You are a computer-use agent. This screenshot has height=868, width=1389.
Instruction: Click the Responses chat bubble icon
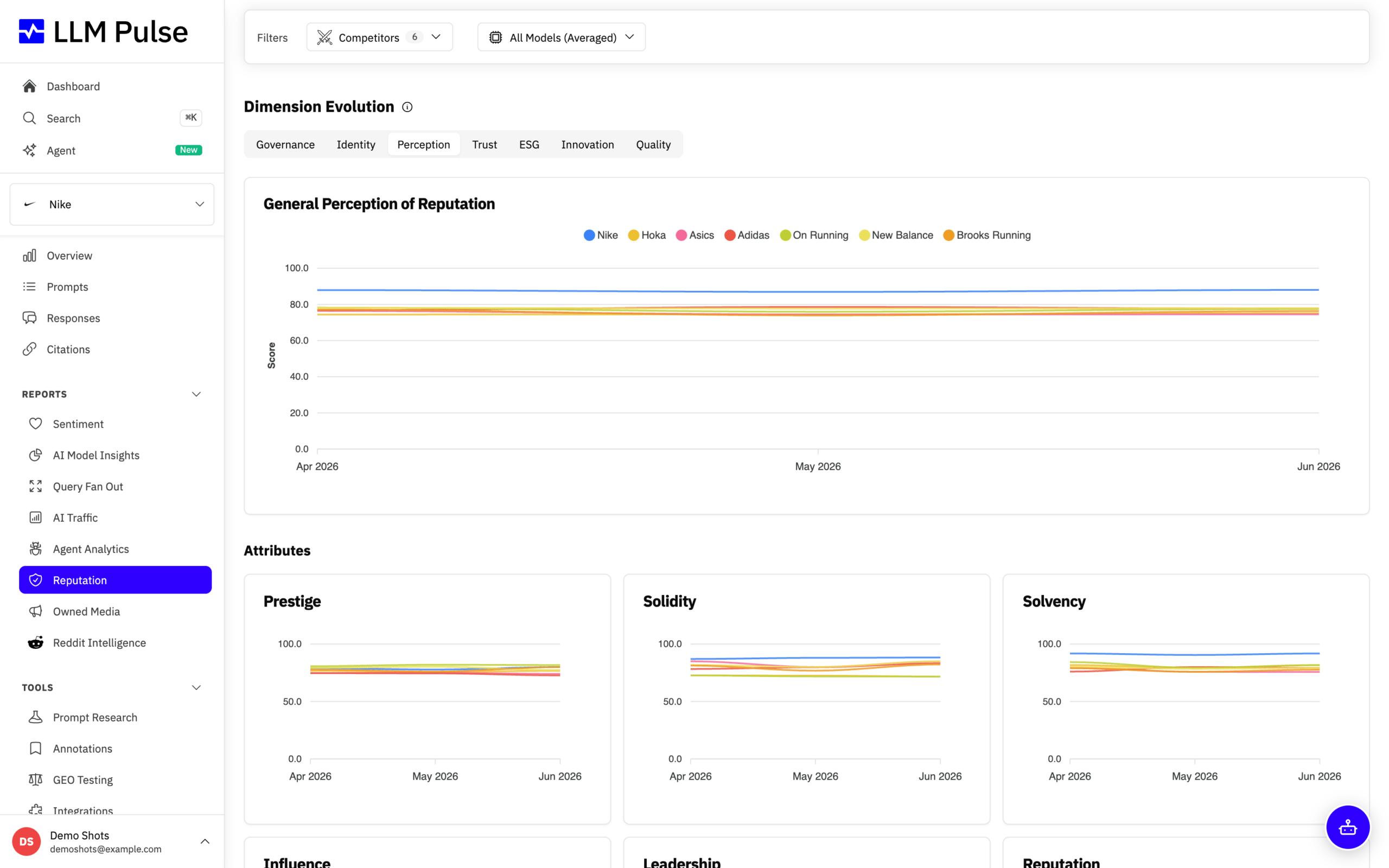coord(29,318)
